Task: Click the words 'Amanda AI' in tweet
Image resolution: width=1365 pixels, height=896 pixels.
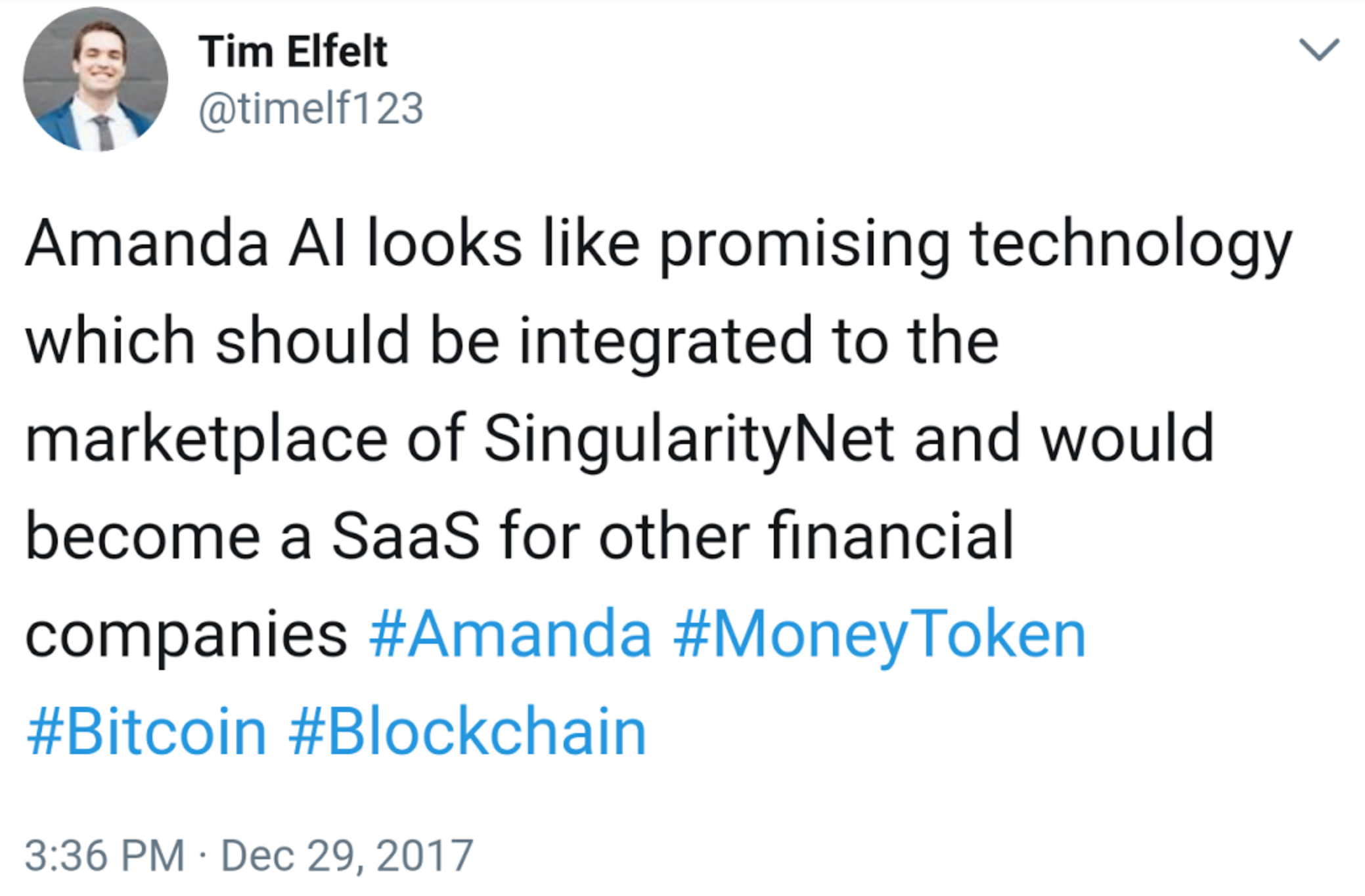Action: click(x=186, y=243)
